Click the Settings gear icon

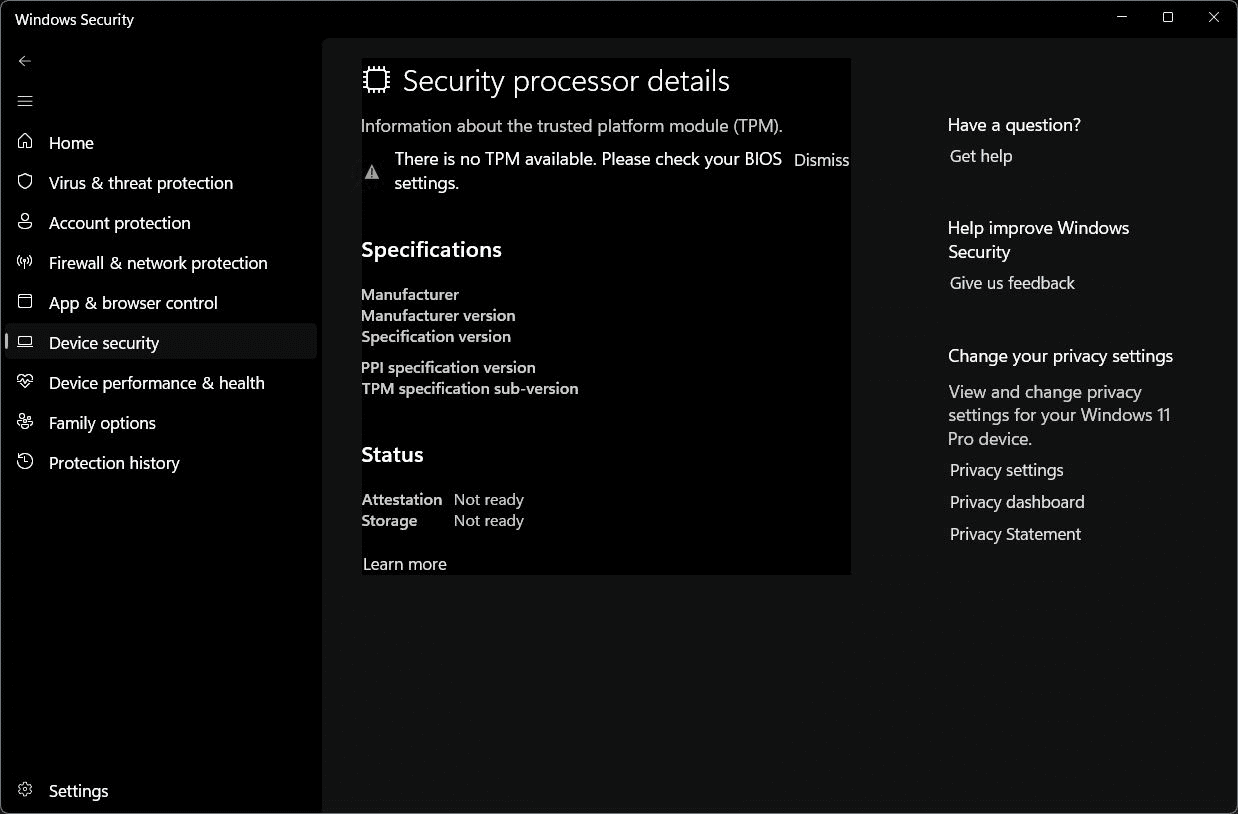26,790
